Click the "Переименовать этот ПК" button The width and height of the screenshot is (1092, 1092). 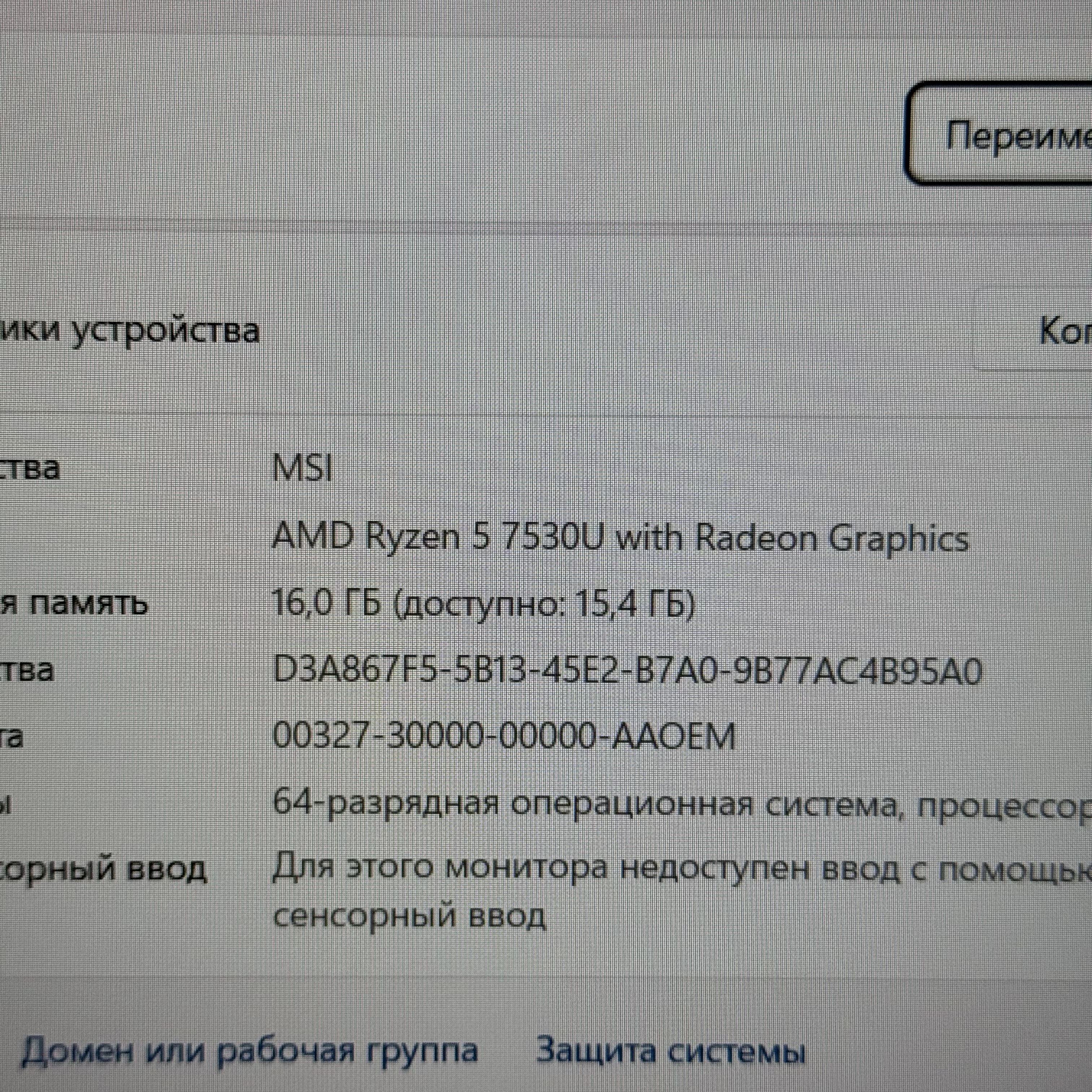pyautogui.click(x=1012, y=133)
